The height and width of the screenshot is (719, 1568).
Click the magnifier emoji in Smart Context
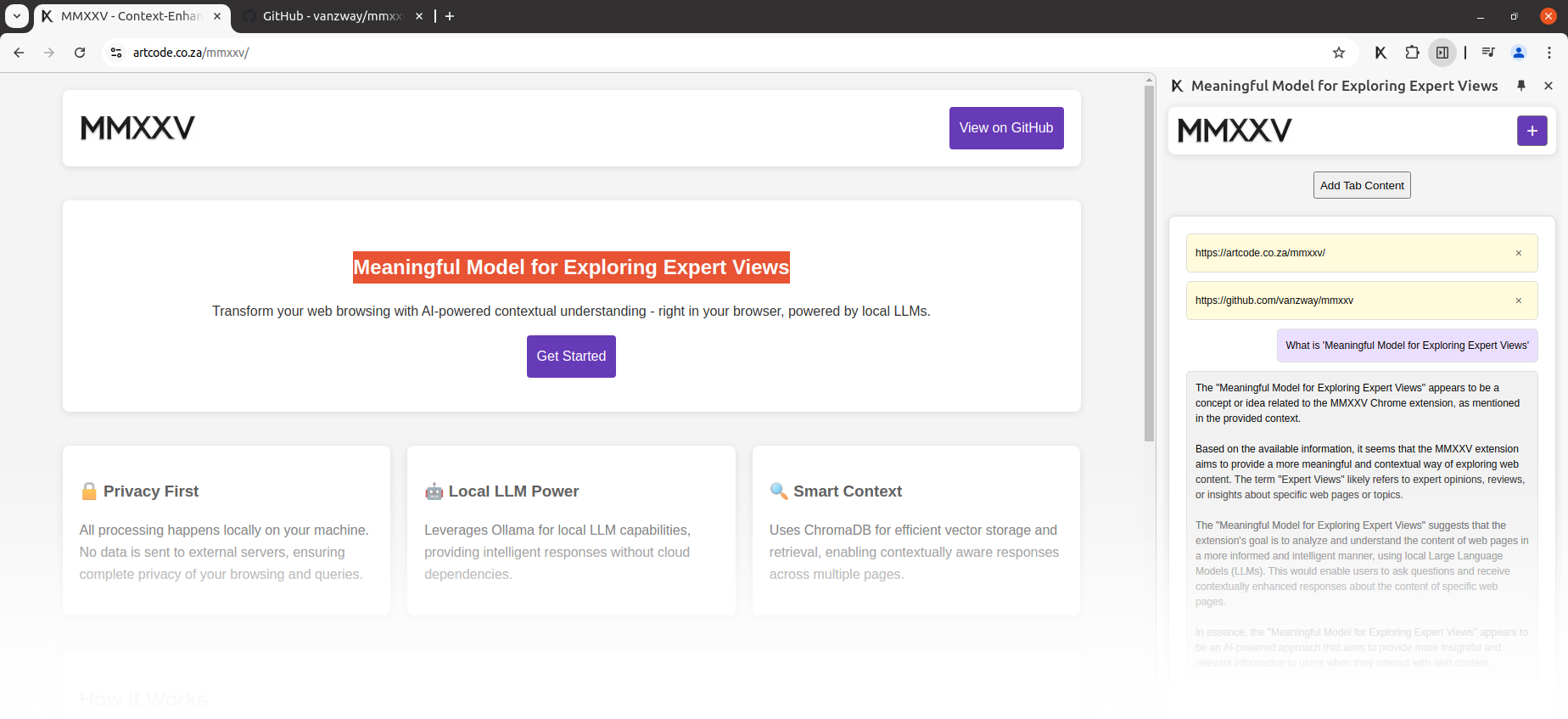pos(779,492)
